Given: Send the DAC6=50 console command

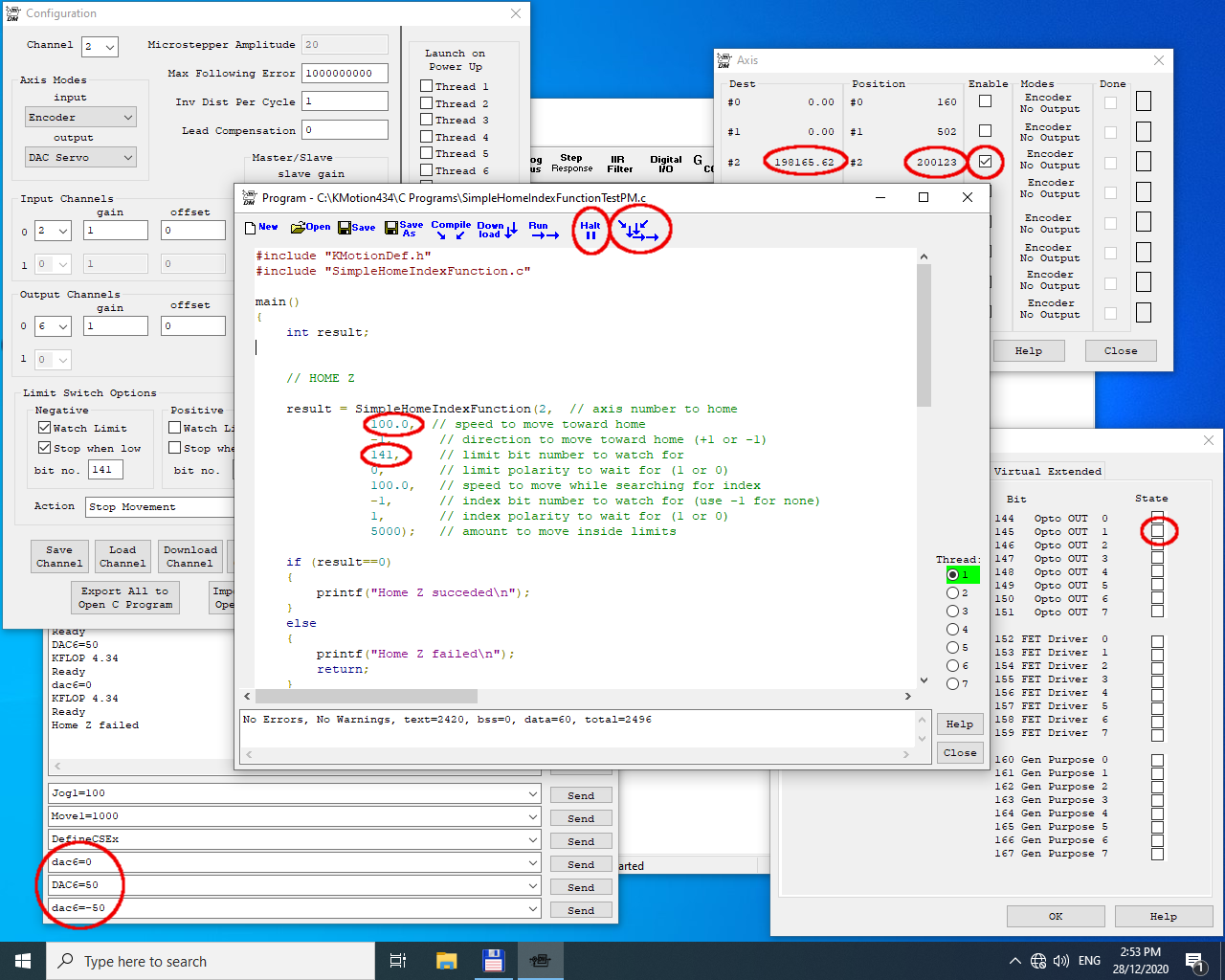Looking at the screenshot, I should [580, 887].
